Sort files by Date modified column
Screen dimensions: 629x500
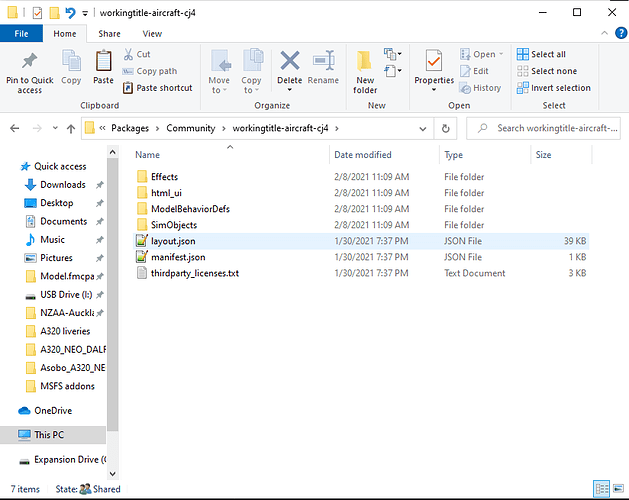363,155
